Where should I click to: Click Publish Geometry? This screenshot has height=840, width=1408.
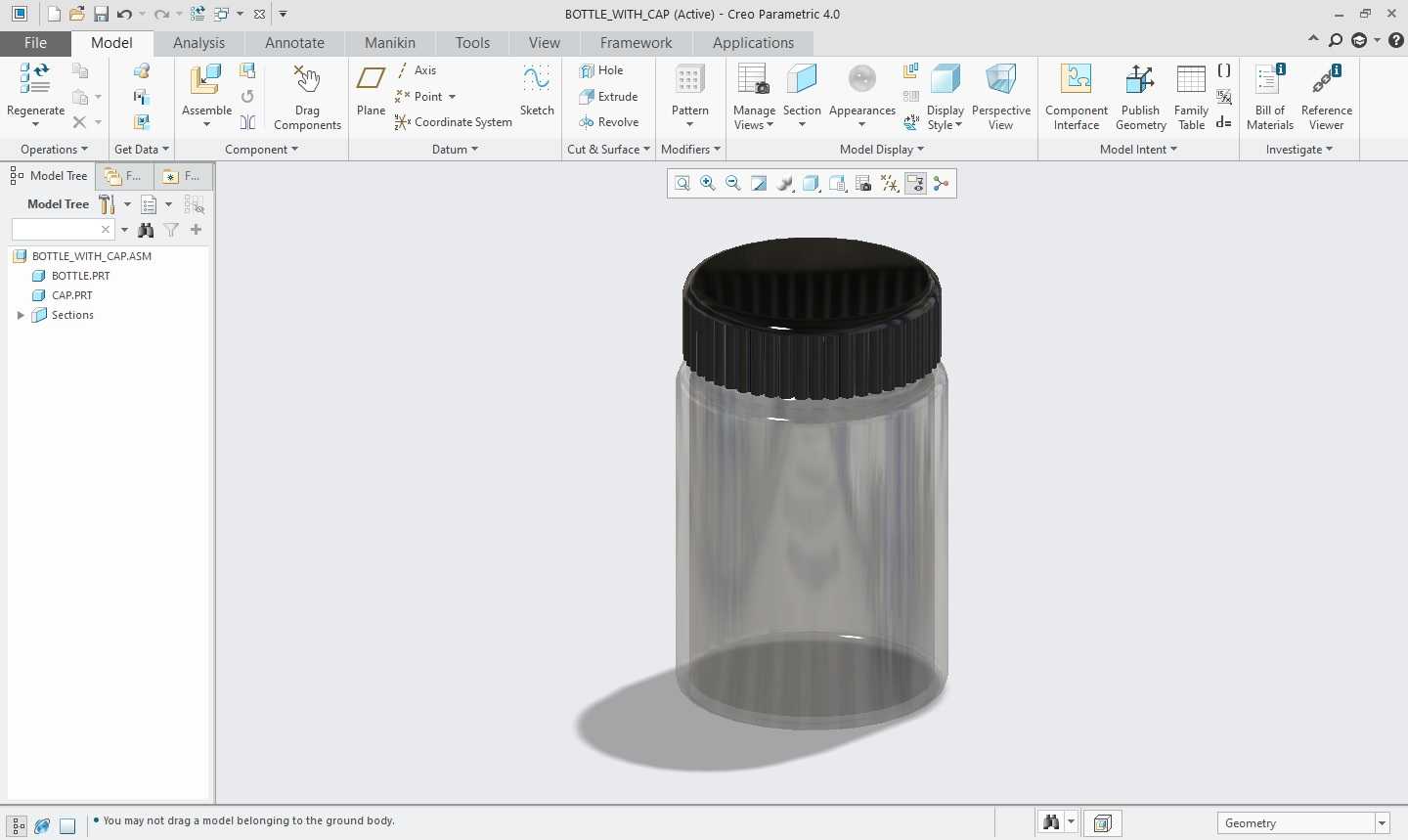point(1140,97)
